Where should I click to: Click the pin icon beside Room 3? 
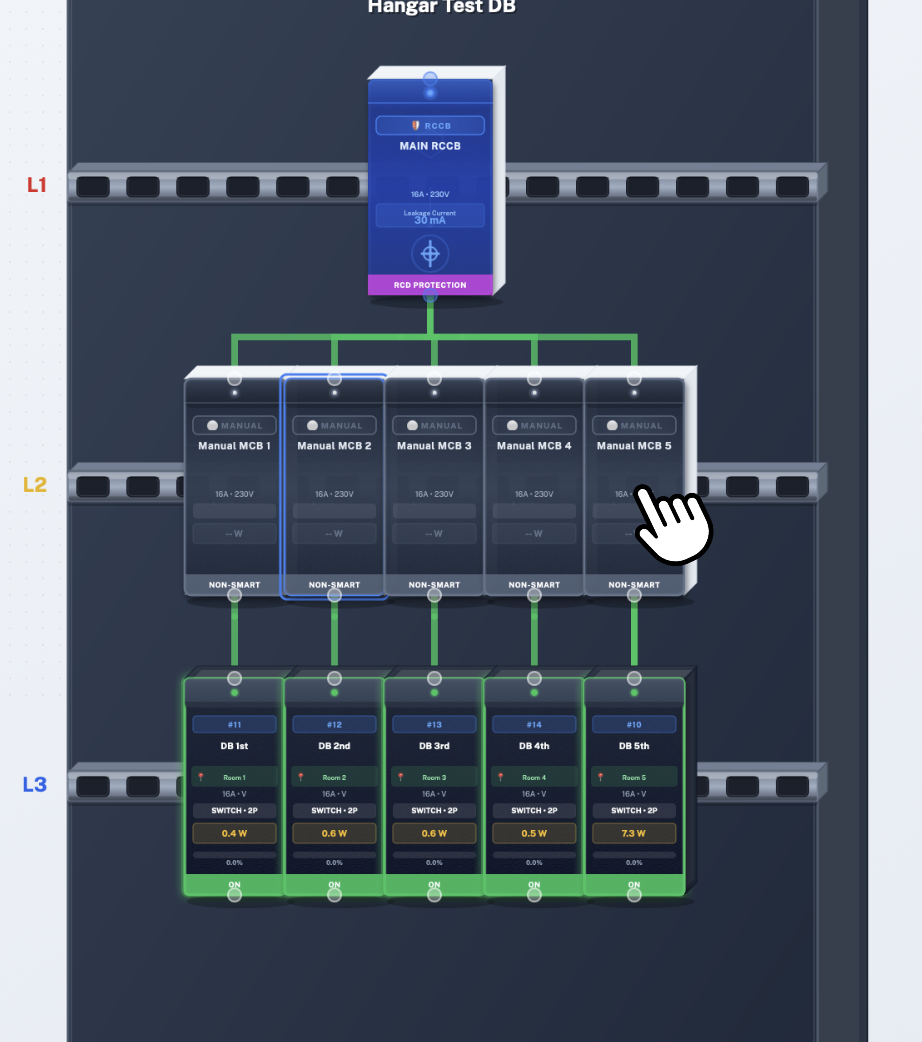point(401,777)
